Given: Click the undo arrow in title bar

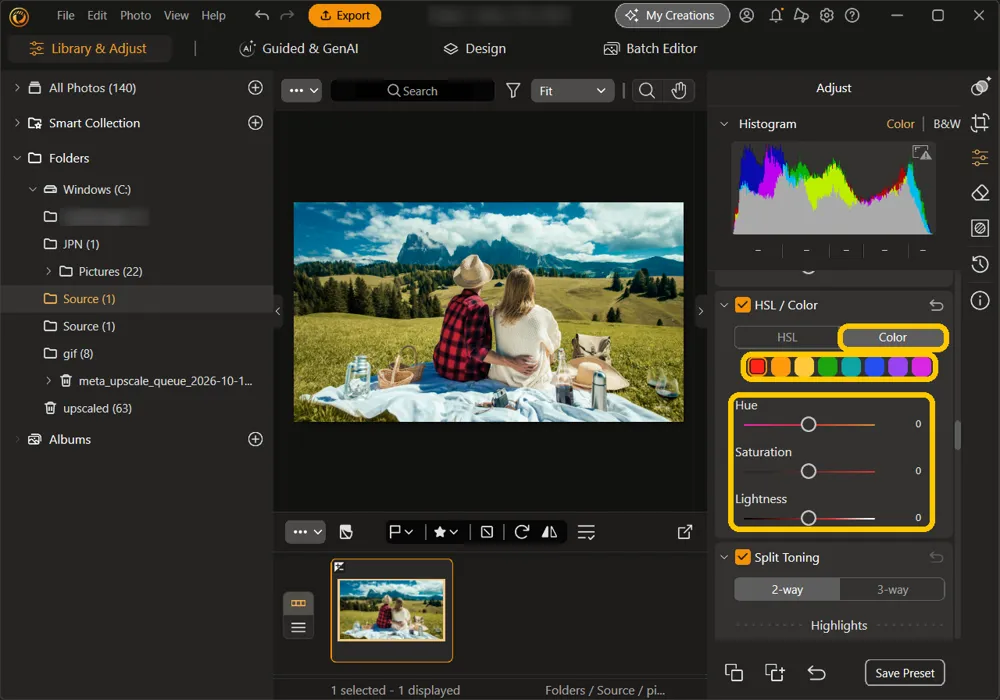Looking at the screenshot, I should [261, 15].
